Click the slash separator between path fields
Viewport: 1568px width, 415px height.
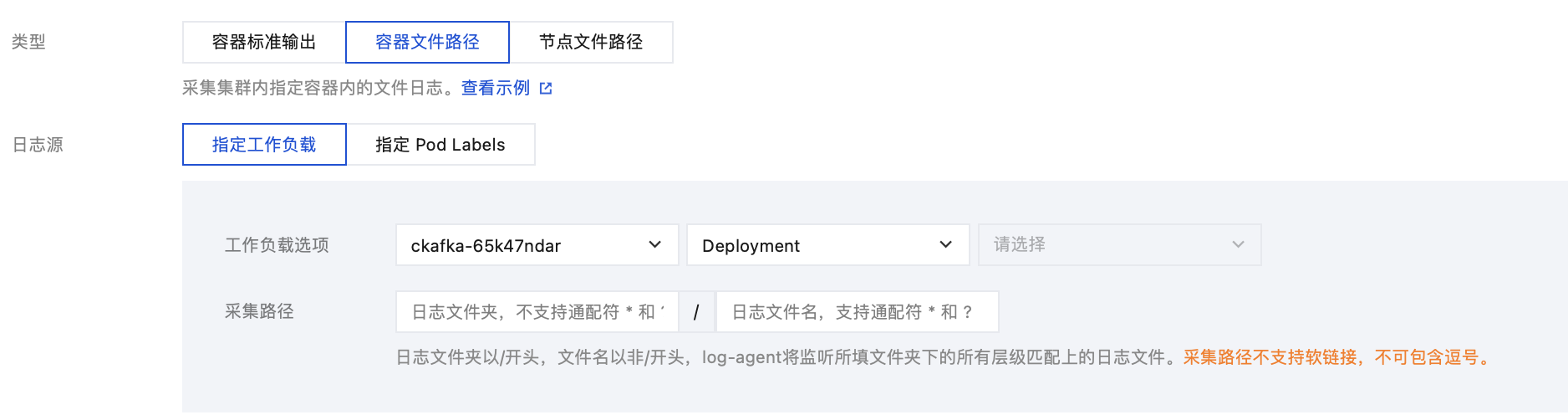696,312
